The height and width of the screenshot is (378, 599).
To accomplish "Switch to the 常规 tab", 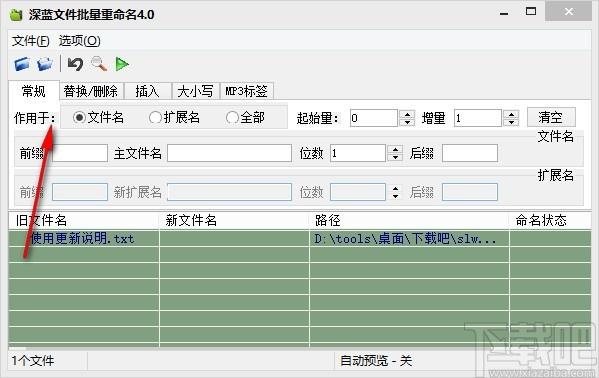I will (34, 91).
